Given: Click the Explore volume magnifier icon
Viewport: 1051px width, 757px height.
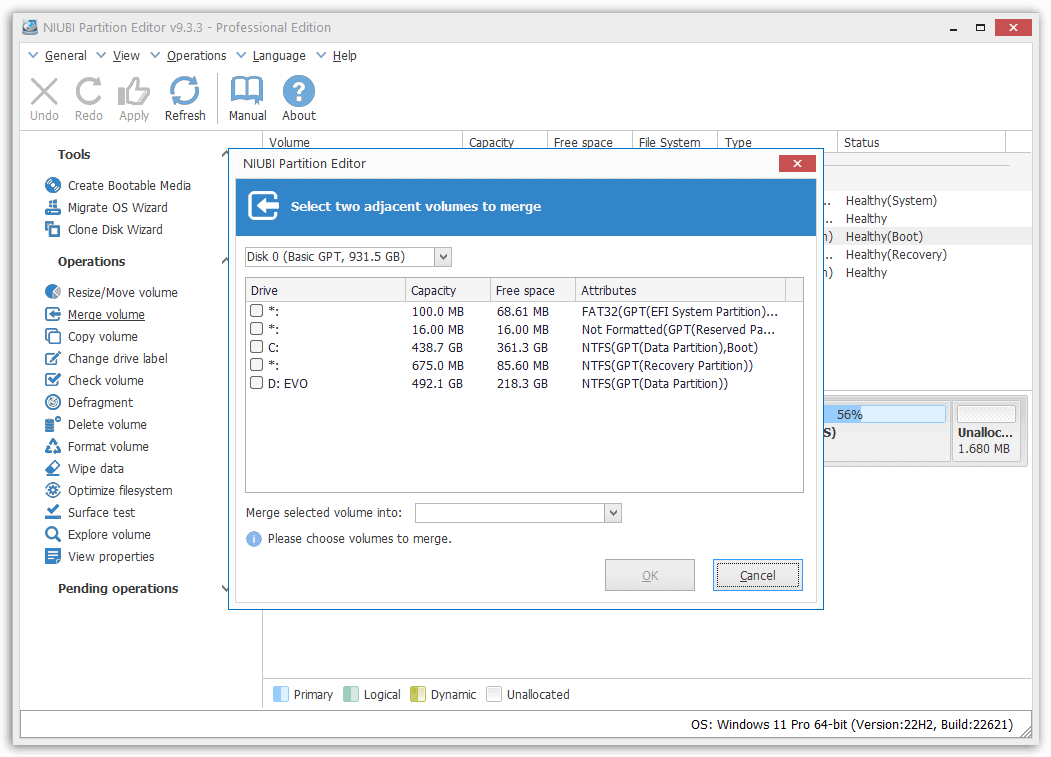Looking at the screenshot, I should pyautogui.click(x=53, y=534).
